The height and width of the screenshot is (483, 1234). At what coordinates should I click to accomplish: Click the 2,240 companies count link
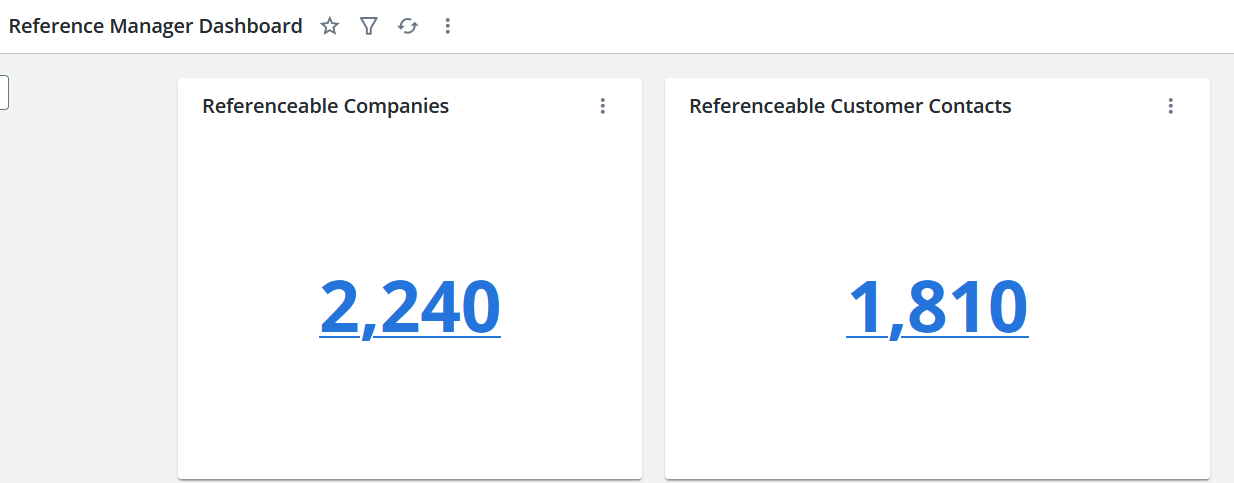click(x=410, y=307)
